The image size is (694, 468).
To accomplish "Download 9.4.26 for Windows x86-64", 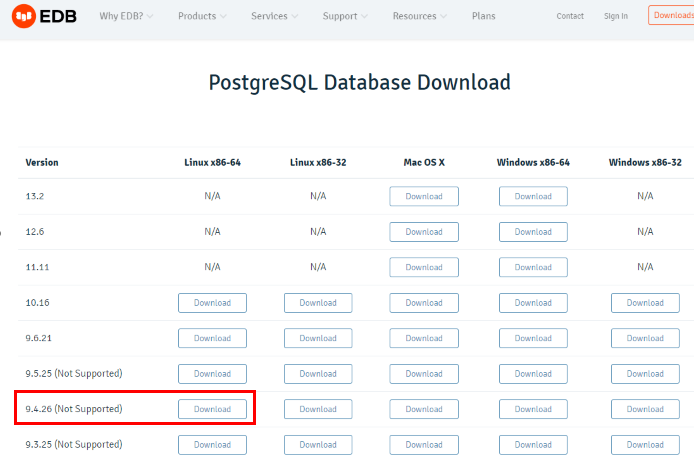I will pos(533,409).
